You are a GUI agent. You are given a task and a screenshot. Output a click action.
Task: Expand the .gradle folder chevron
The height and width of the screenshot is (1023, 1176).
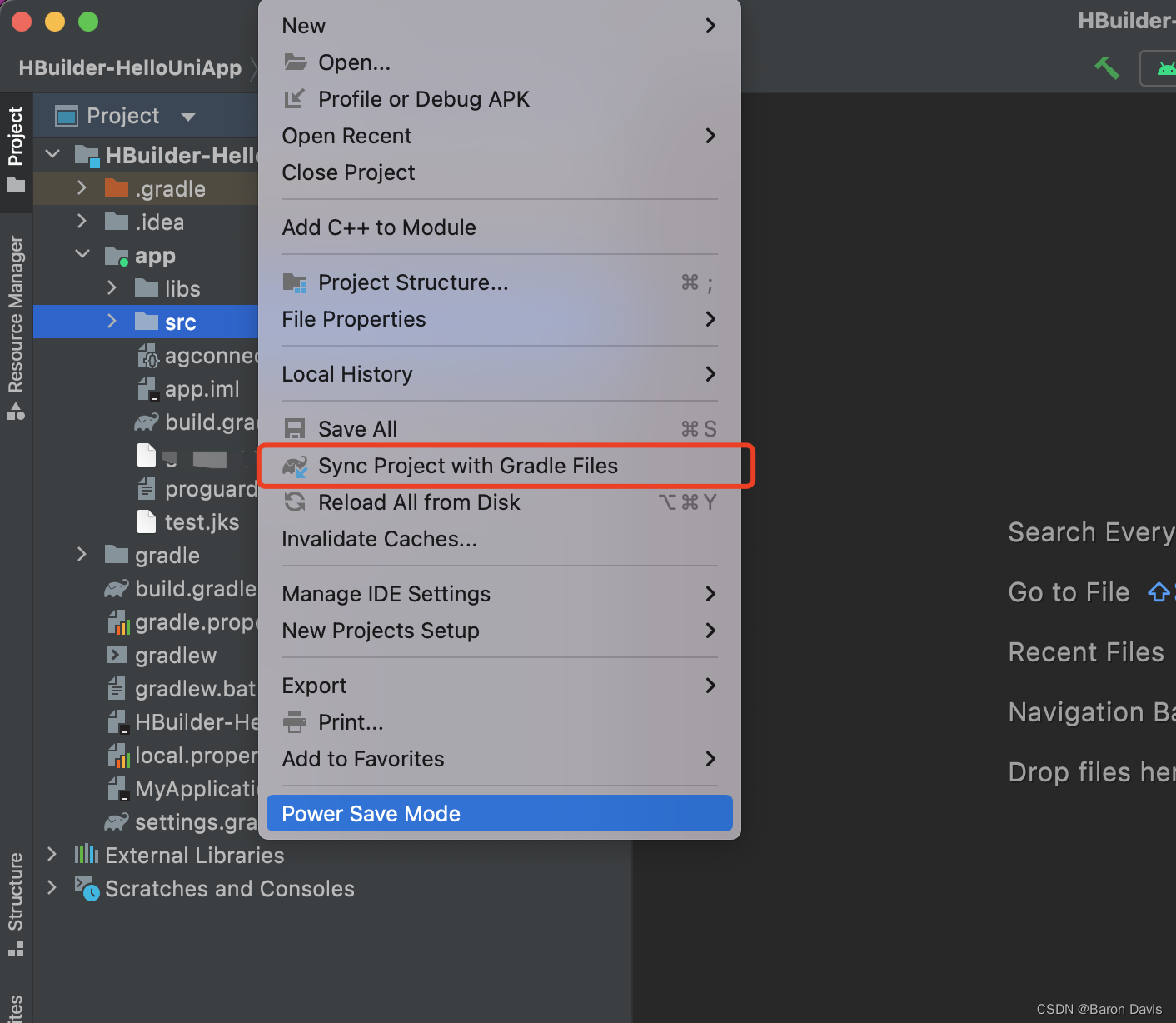coord(82,188)
